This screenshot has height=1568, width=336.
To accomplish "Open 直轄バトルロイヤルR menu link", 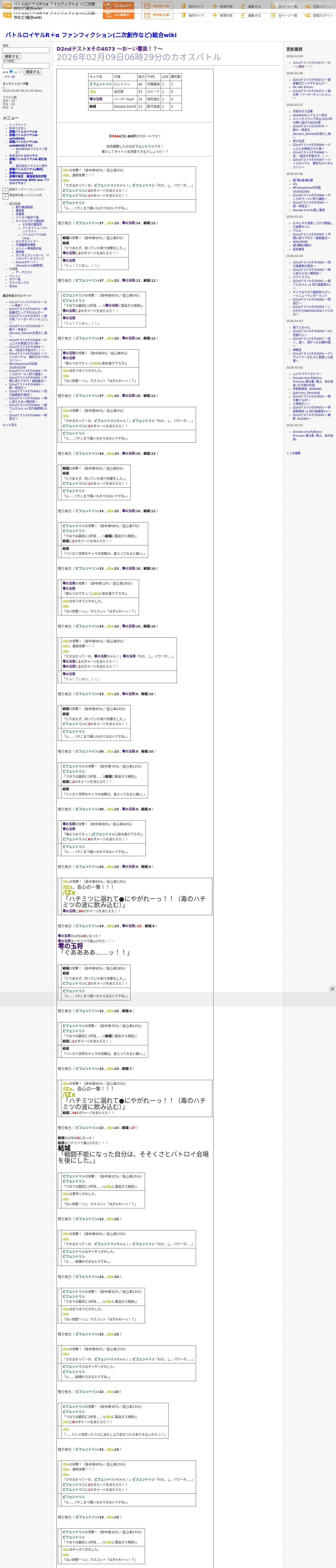I will (x=23, y=131).
